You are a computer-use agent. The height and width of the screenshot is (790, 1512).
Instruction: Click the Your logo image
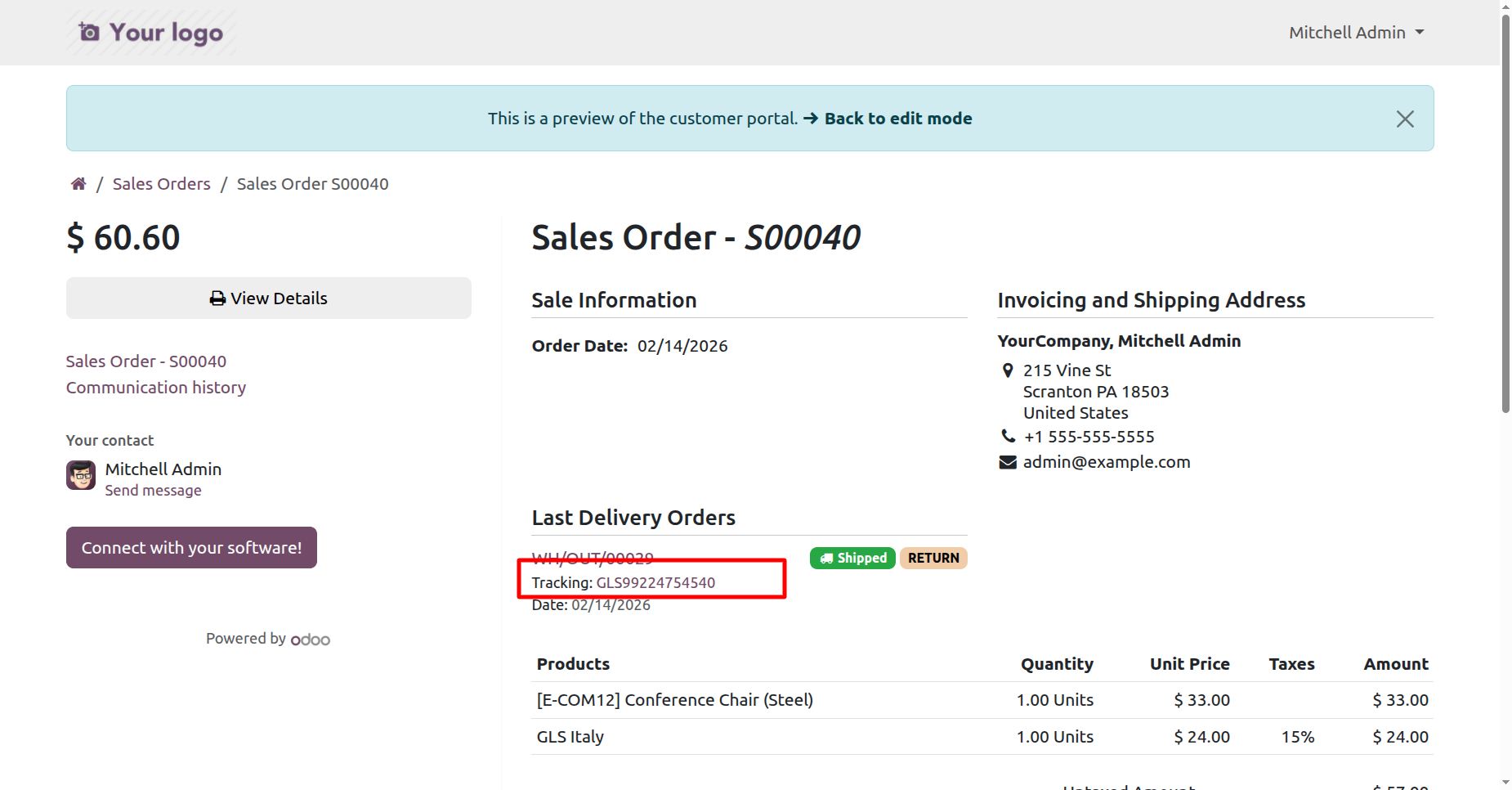coord(151,33)
